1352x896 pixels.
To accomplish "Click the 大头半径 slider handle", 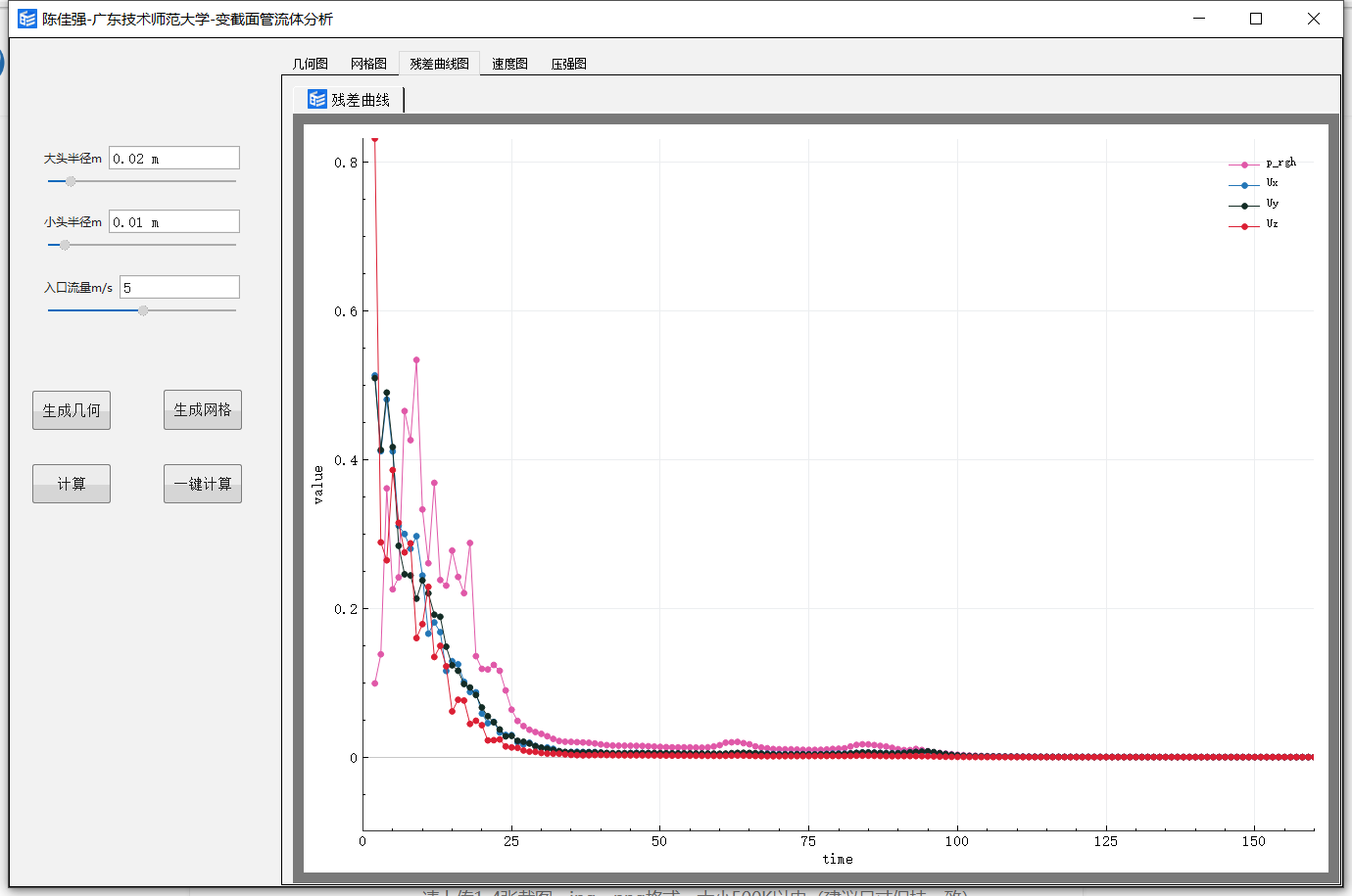I will point(71,181).
